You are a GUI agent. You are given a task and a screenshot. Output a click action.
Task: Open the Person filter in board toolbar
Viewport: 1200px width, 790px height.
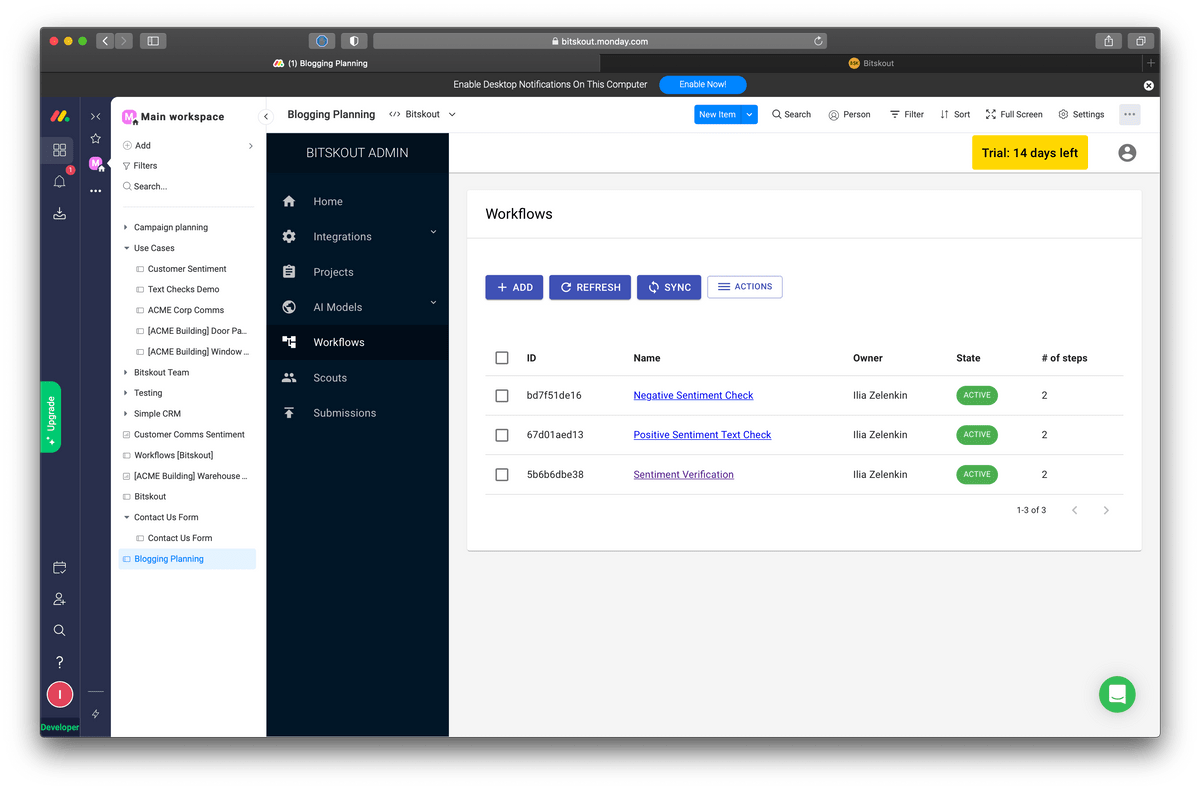tap(849, 115)
